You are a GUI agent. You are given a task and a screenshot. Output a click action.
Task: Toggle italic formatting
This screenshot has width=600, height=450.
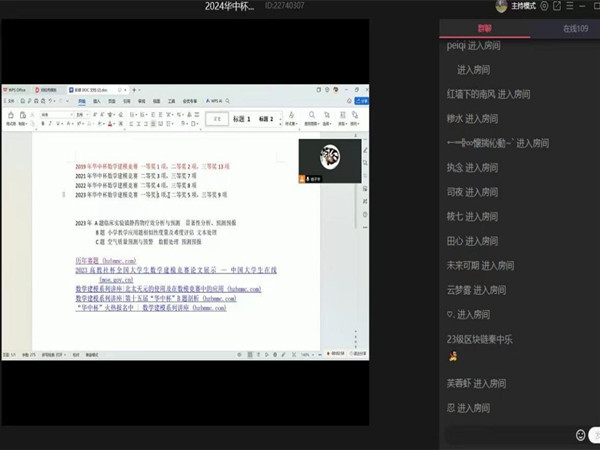click(x=50, y=124)
